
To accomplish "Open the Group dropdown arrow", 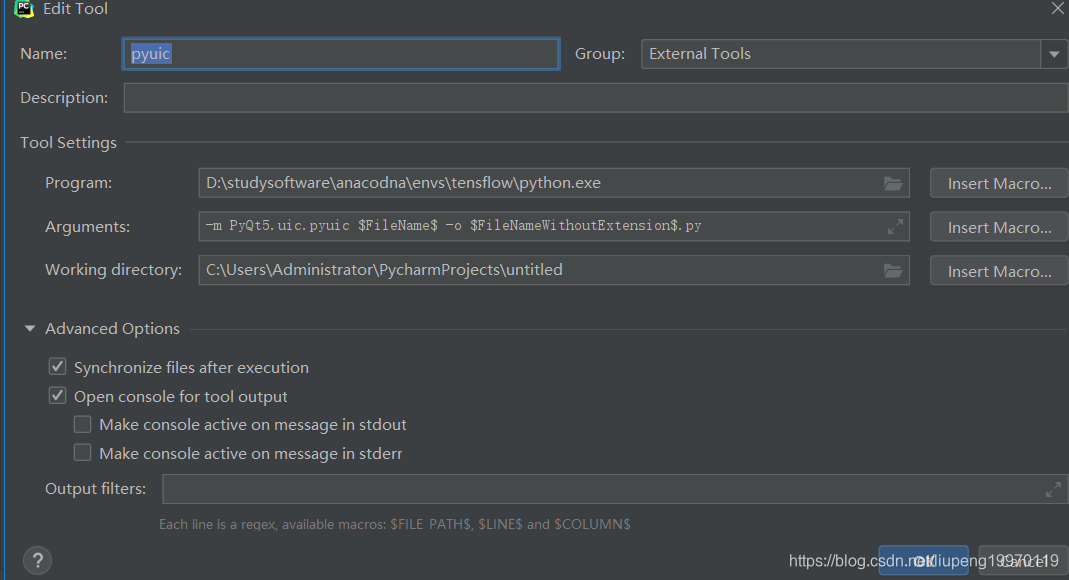I will point(1054,54).
